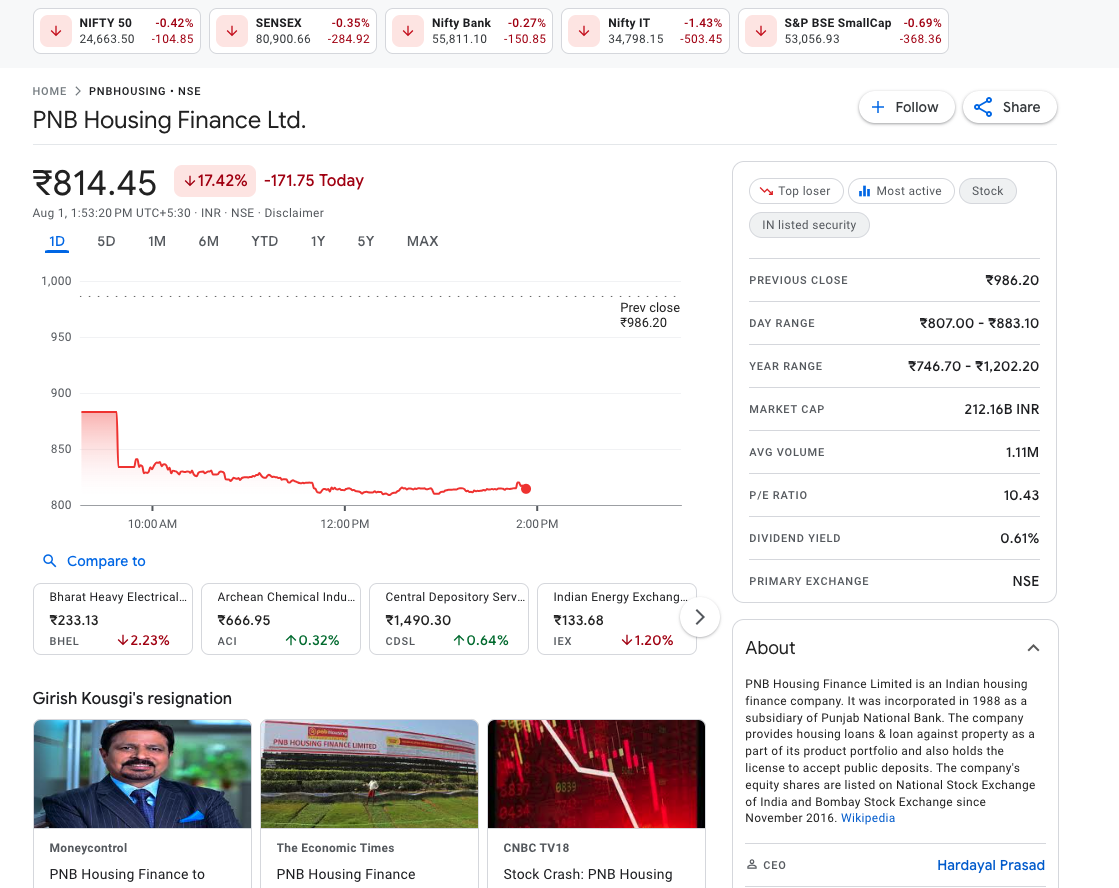Select the 1Y chart range tab

click(318, 241)
